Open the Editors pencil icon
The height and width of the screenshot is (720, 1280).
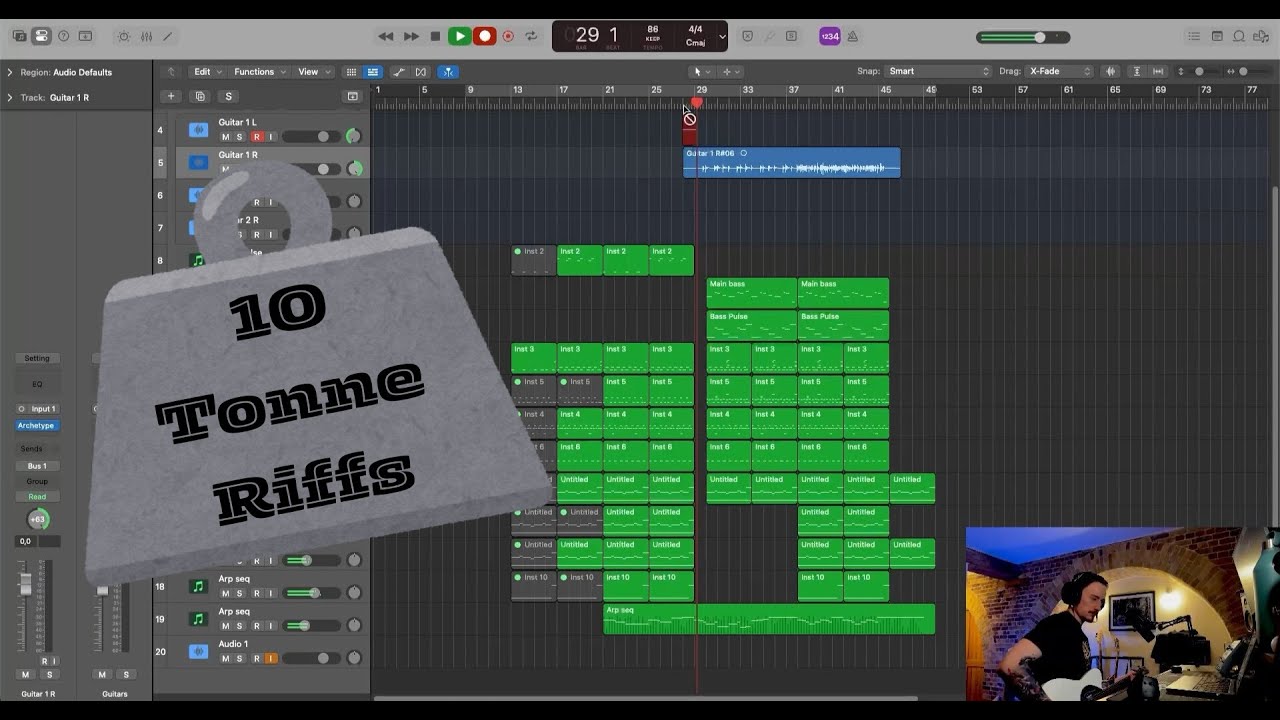(x=168, y=36)
